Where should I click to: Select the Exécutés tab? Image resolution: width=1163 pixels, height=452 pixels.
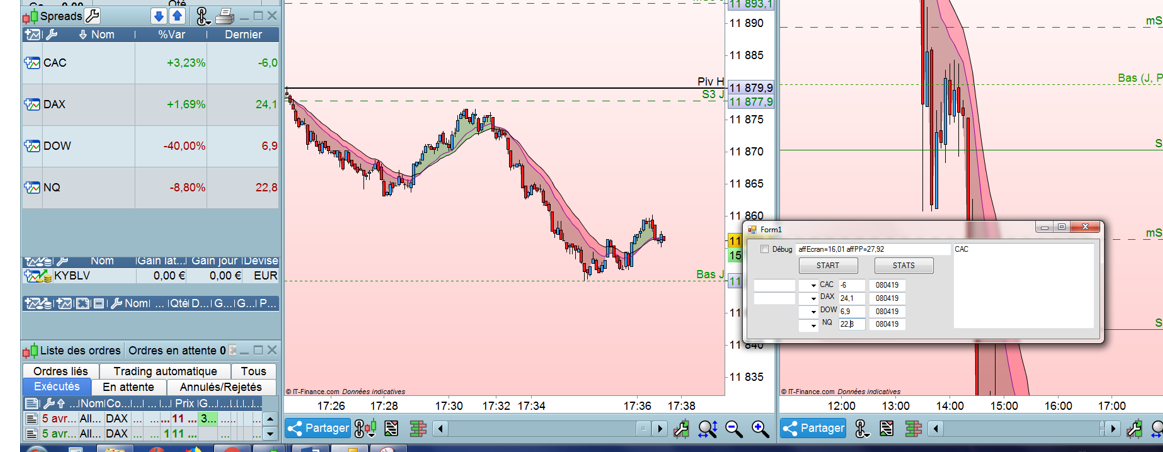(x=57, y=387)
